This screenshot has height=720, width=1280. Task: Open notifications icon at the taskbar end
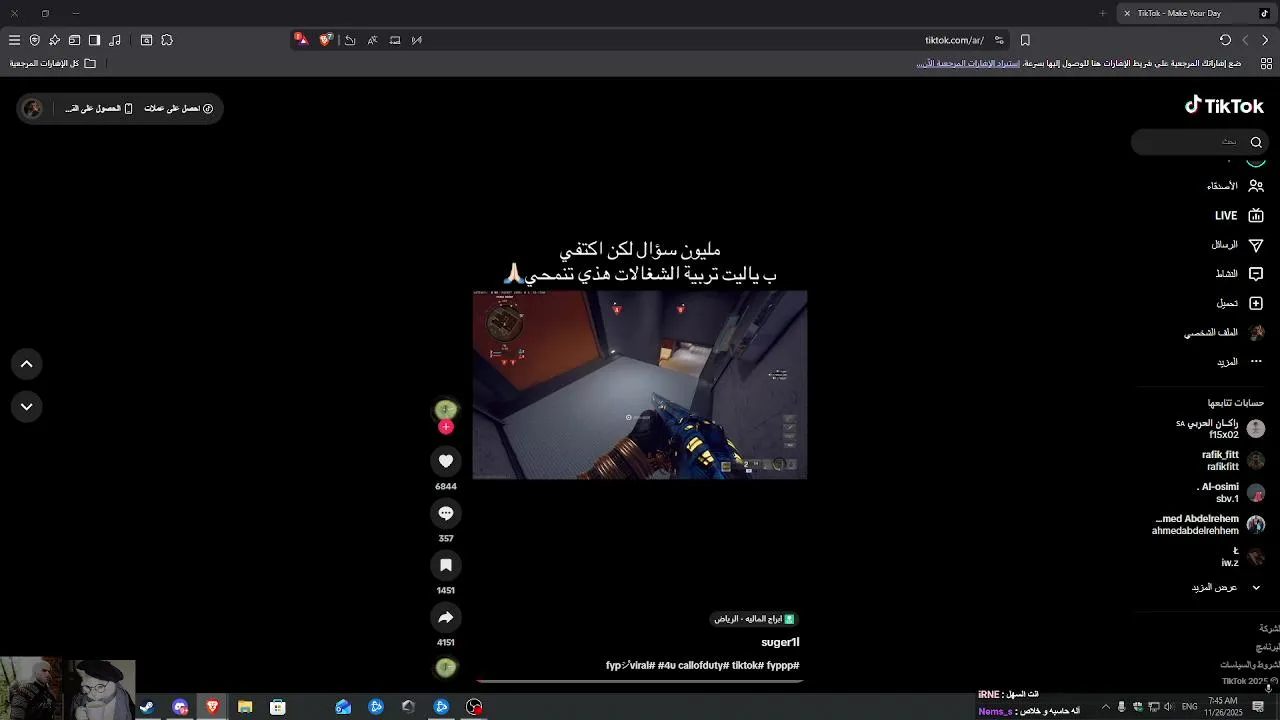click(x=1258, y=707)
